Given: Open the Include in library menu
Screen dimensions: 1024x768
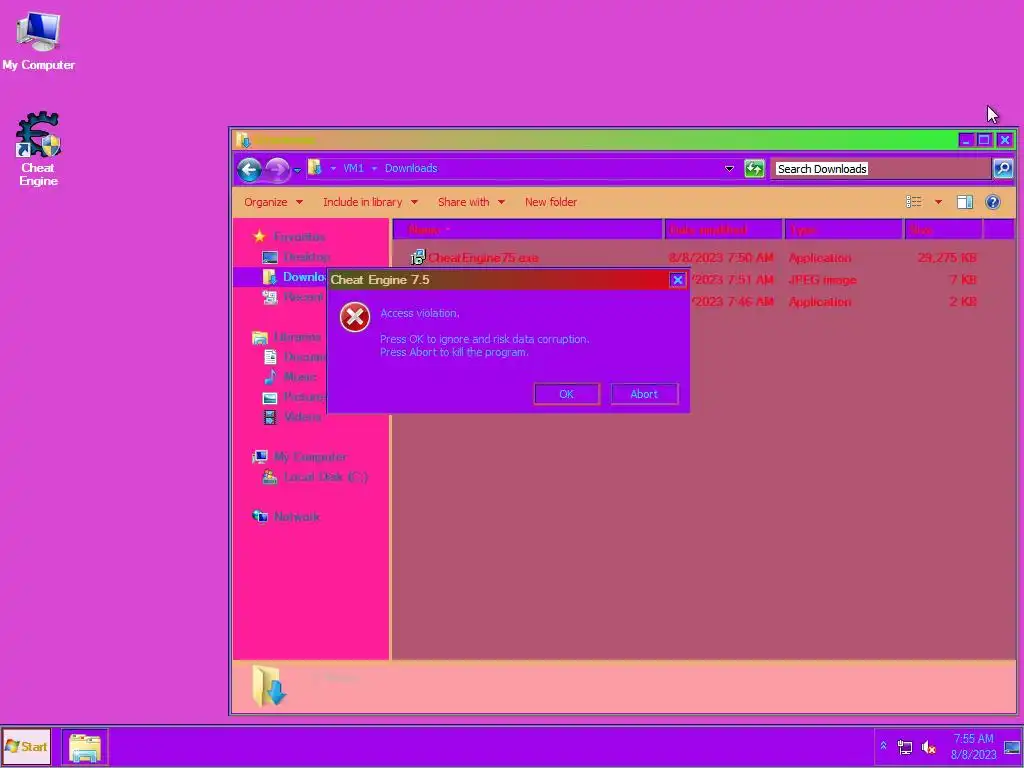Looking at the screenshot, I should pos(370,202).
